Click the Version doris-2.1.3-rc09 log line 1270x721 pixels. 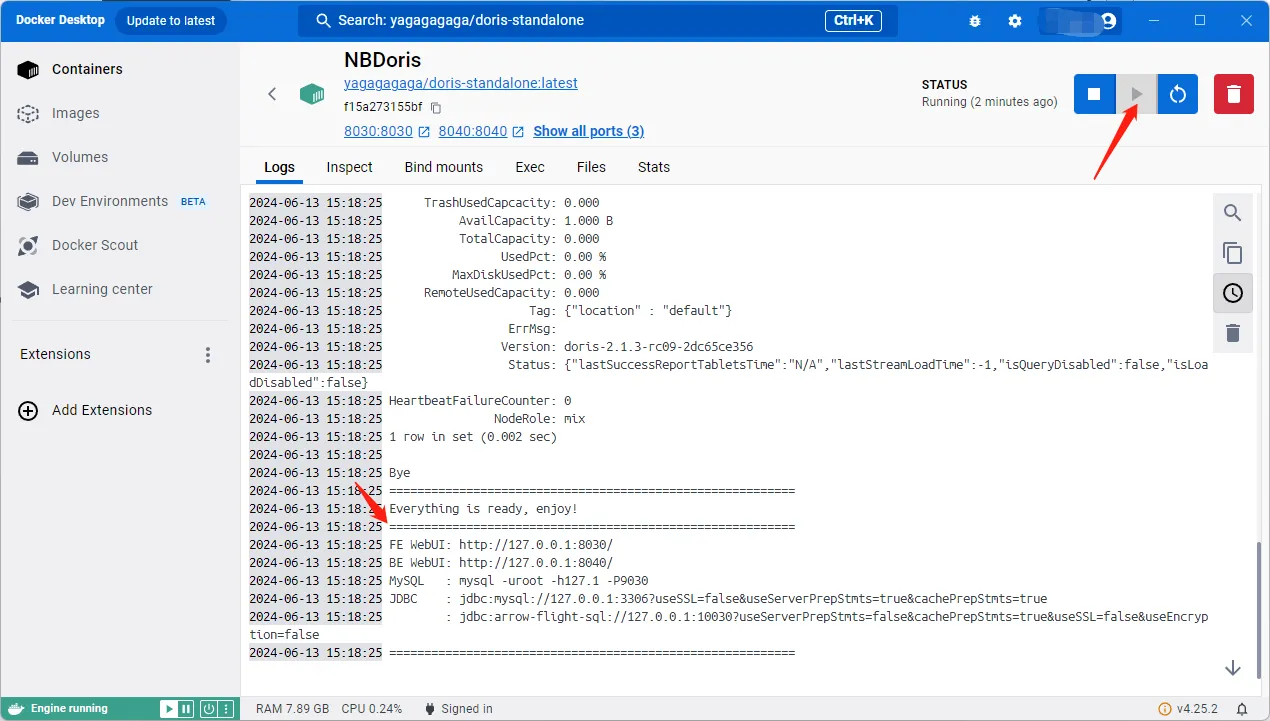(626, 347)
